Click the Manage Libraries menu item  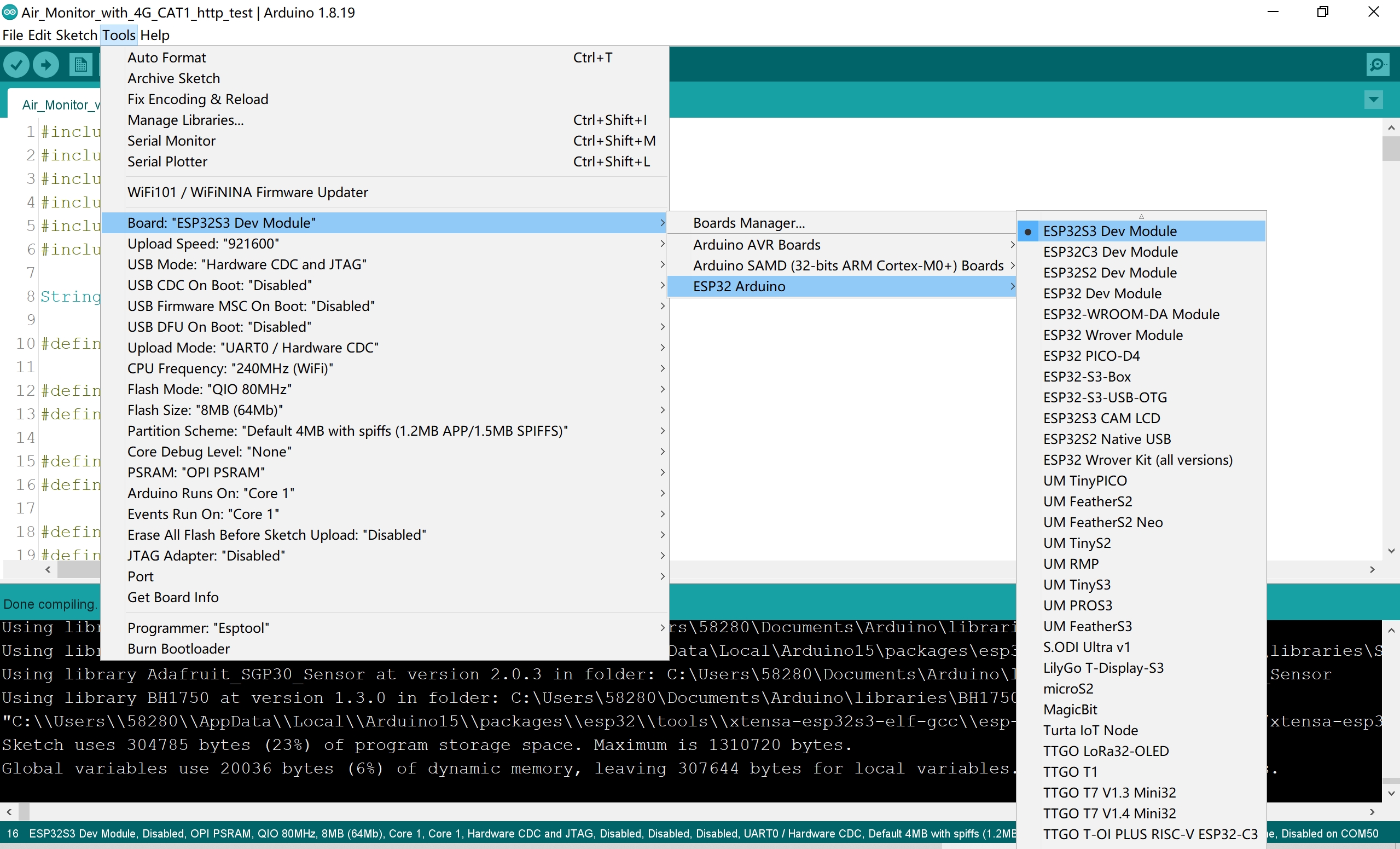184,120
